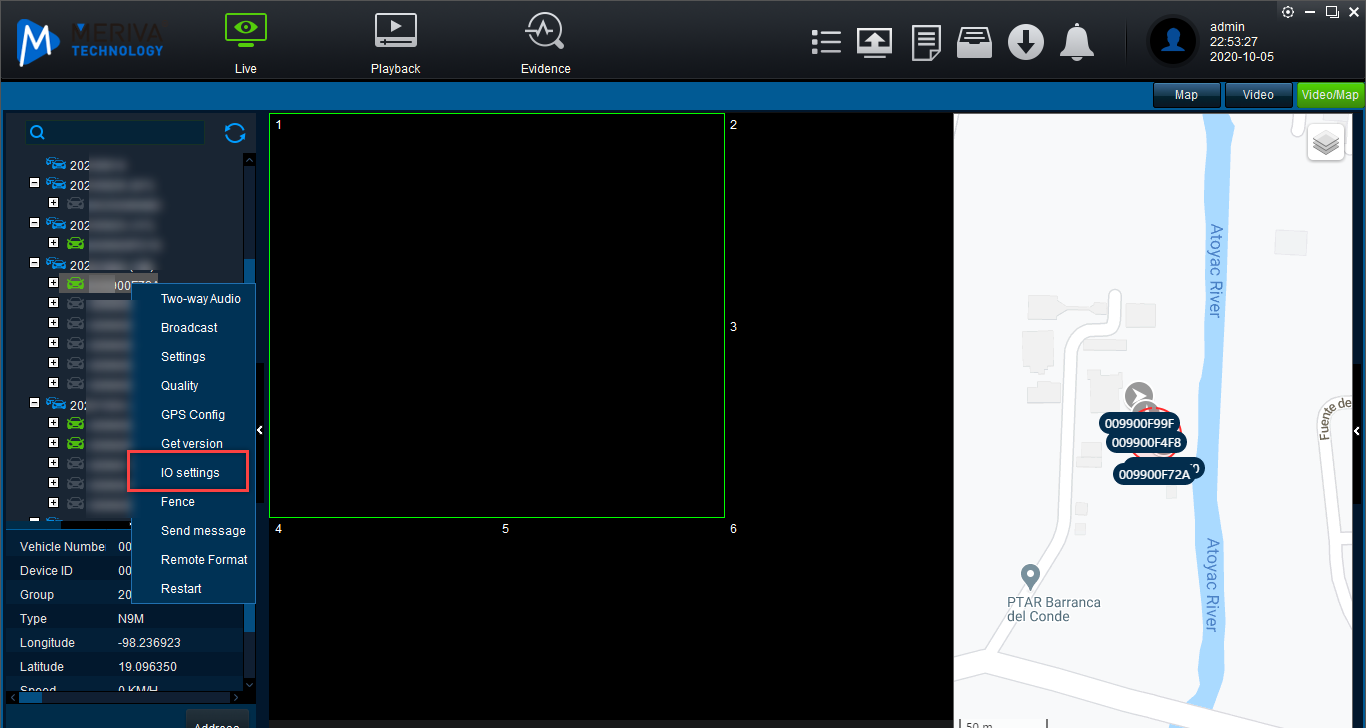The image size is (1366, 728).
Task: Select the Video/Map combined view
Action: [x=1329, y=95]
